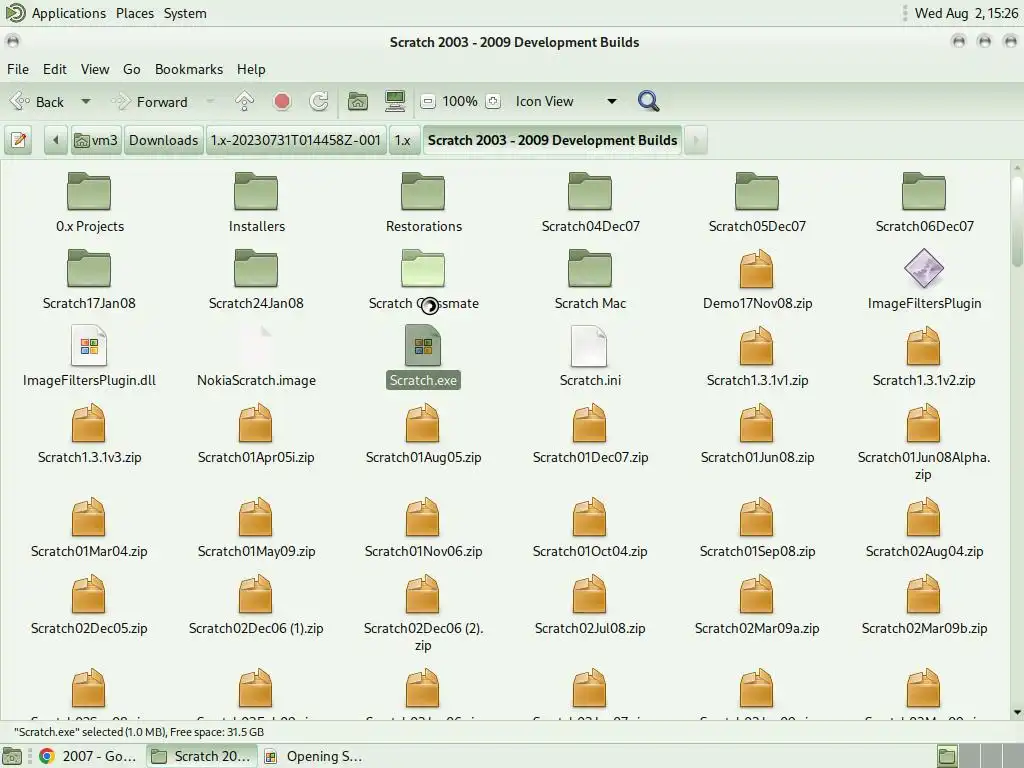Click the clock showing Wed Aug 2
The width and height of the screenshot is (1024, 768).
click(967, 13)
